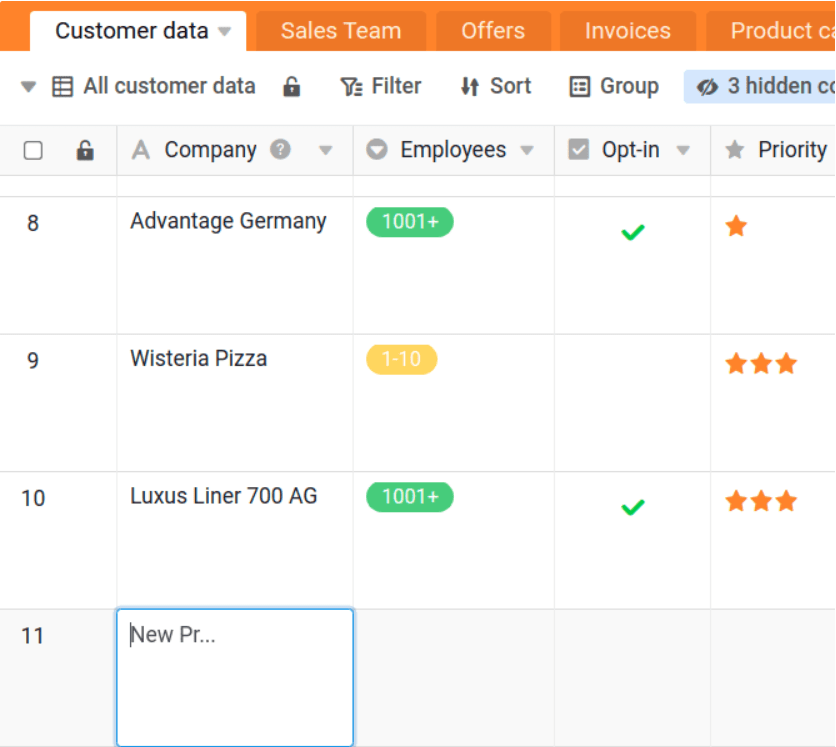Click the single star priority for Advantage Germany
The height and width of the screenshot is (747, 836).
737,227
